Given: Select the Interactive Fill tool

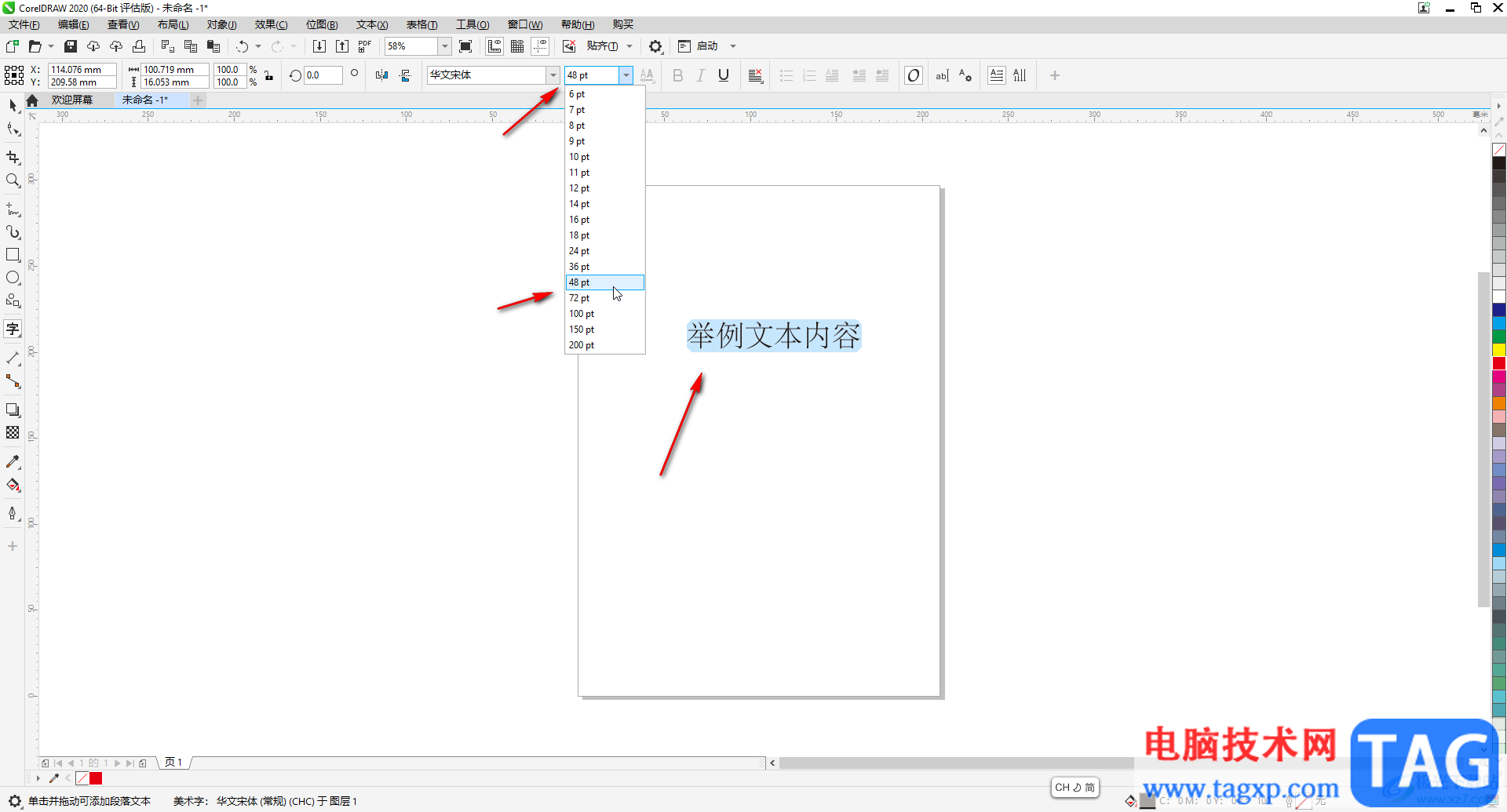Looking at the screenshot, I should (13, 485).
